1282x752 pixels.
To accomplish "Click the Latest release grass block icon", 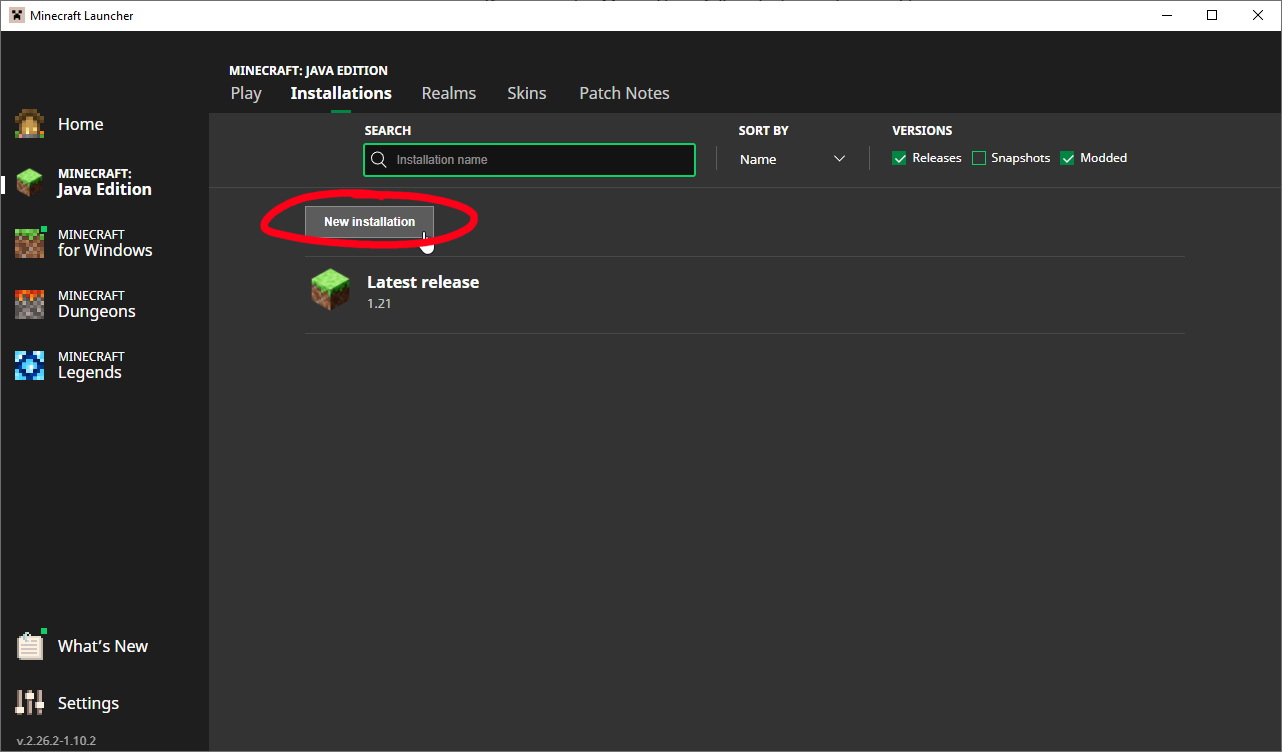I will (331, 291).
